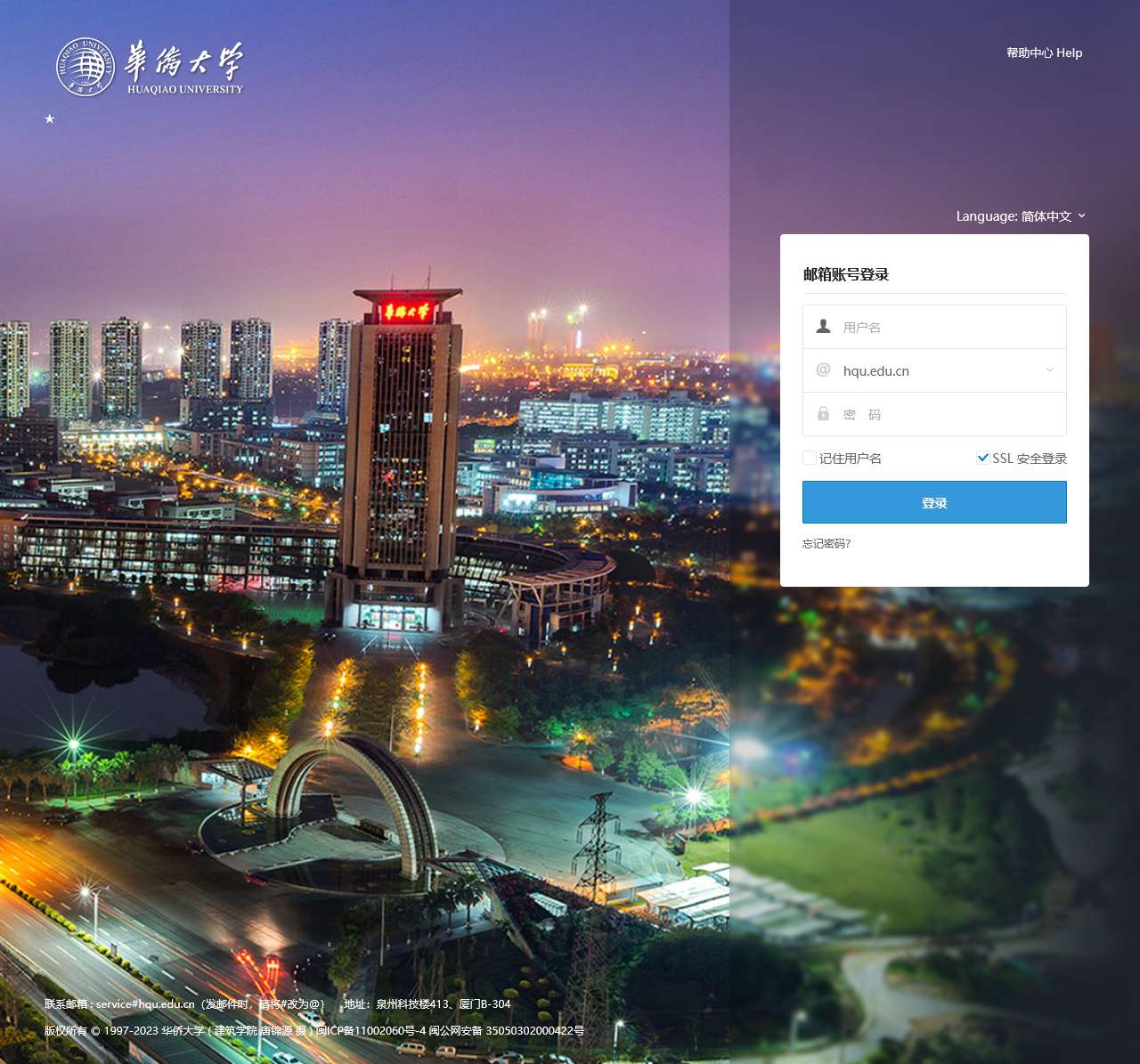Open the Language 简体中文 dropdown
Screen dimensions: 1140x1064
click(1021, 216)
